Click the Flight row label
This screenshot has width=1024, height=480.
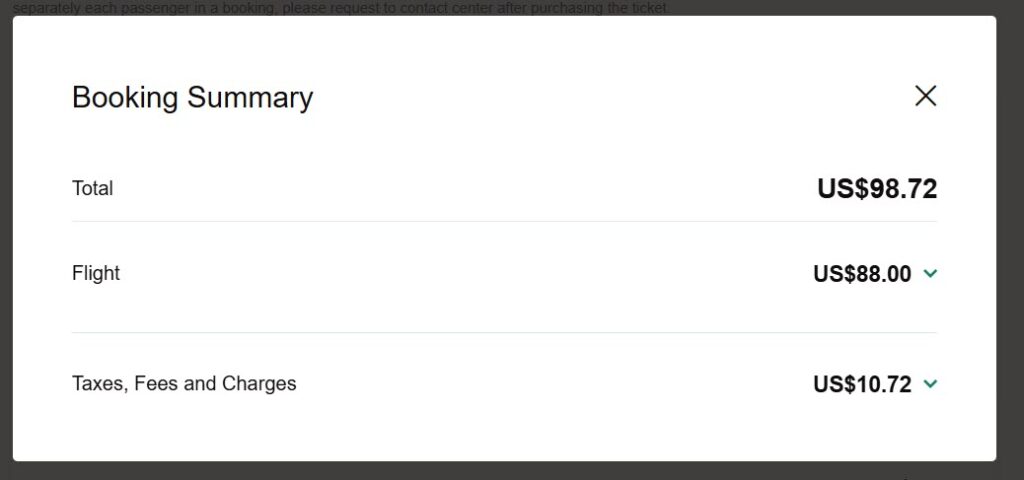[96, 273]
